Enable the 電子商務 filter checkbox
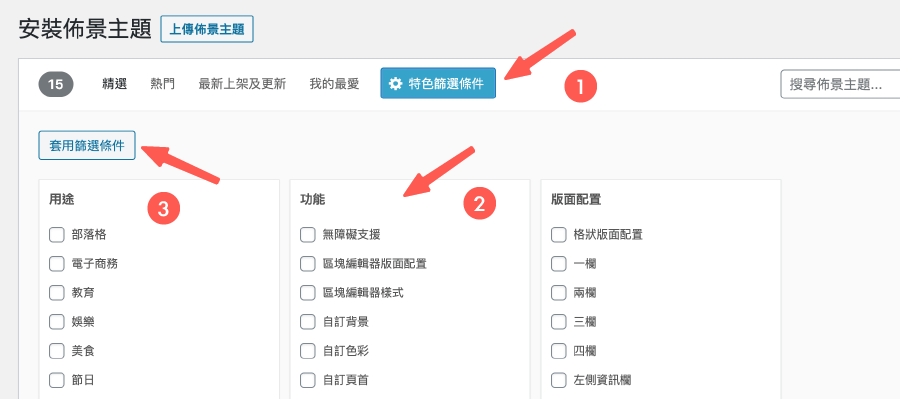Image resolution: width=900 pixels, height=399 pixels. pos(56,264)
